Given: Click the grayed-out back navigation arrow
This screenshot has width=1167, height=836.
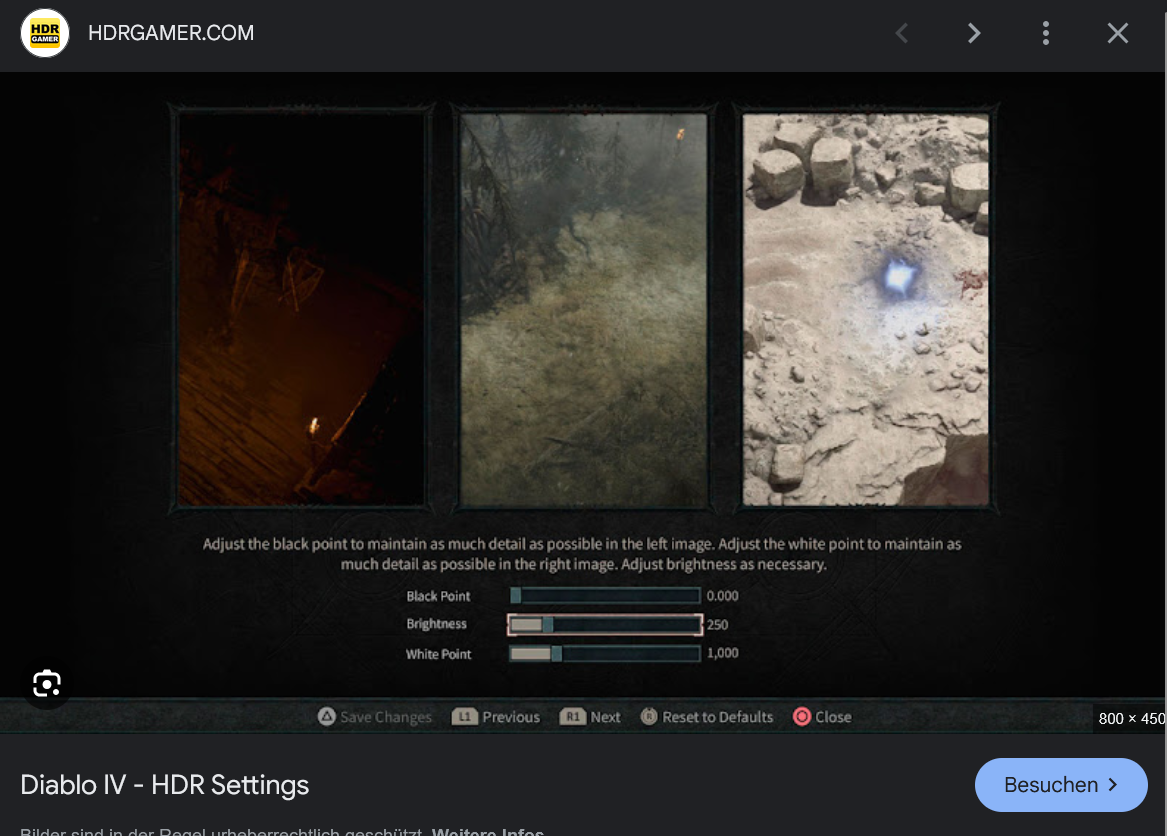Looking at the screenshot, I should [x=901, y=33].
